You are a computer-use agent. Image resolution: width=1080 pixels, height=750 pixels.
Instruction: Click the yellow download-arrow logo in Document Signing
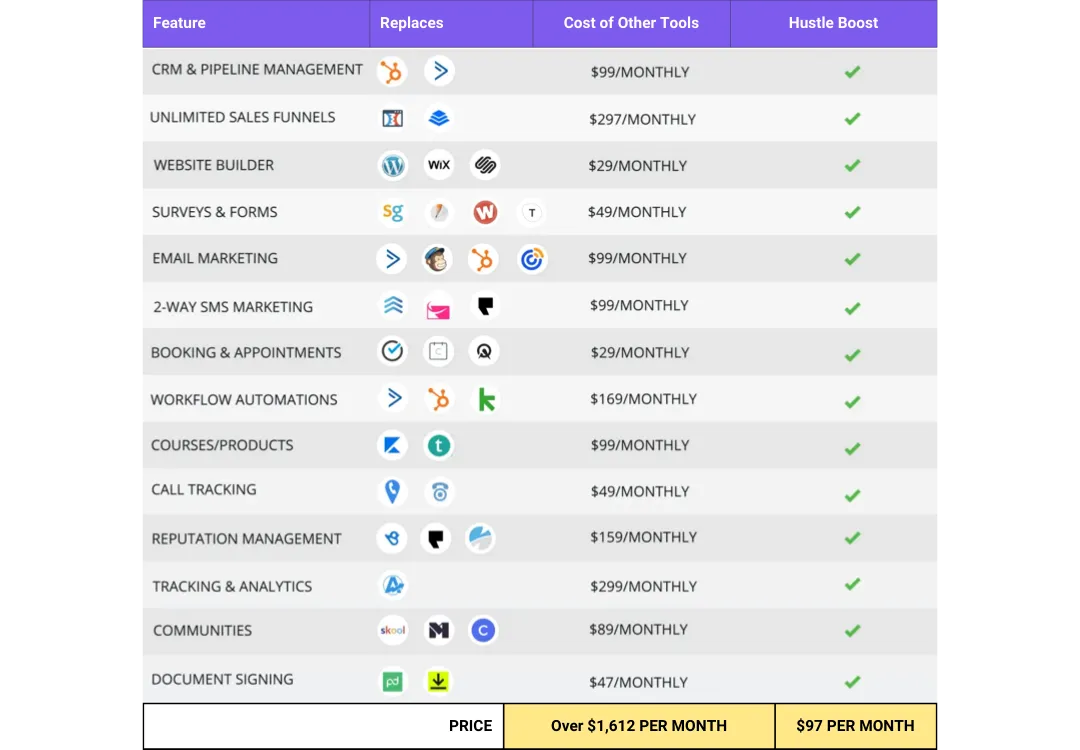click(x=438, y=681)
